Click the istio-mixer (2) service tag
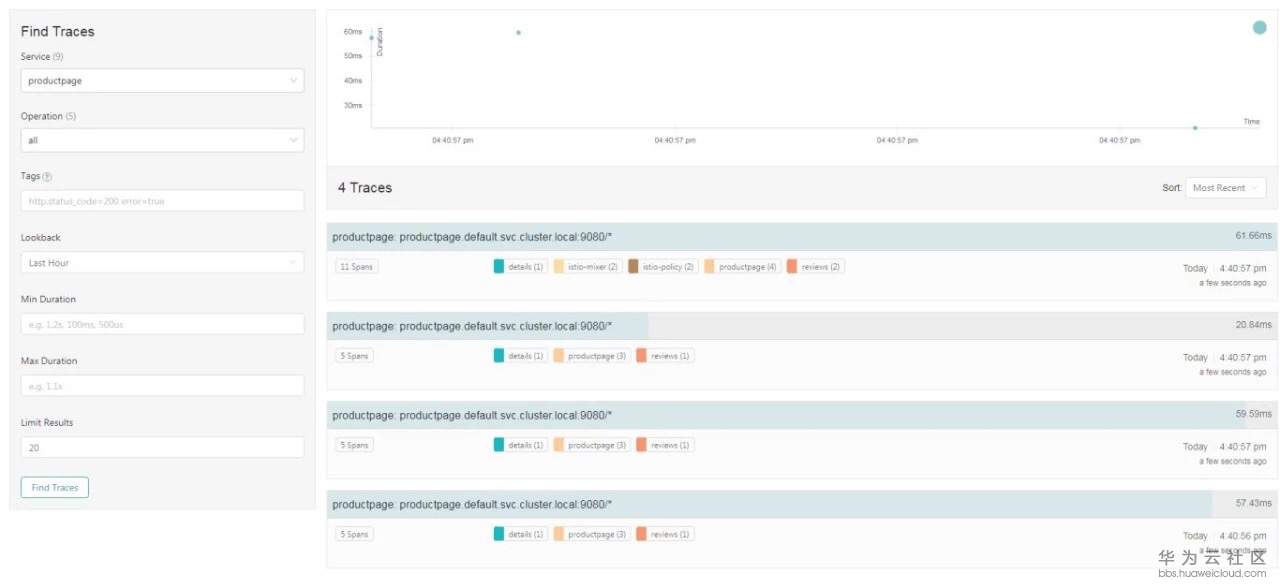 tap(587, 267)
